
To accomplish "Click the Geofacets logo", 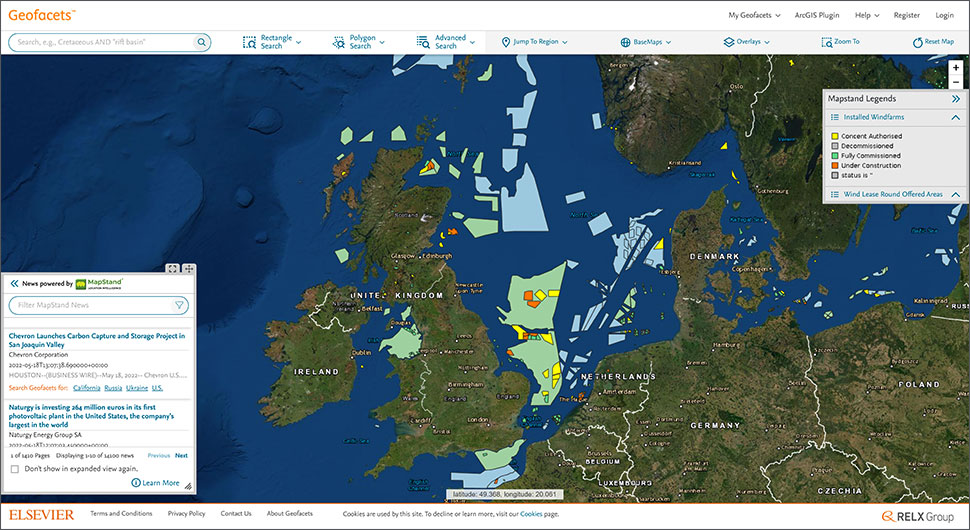I will (42, 15).
